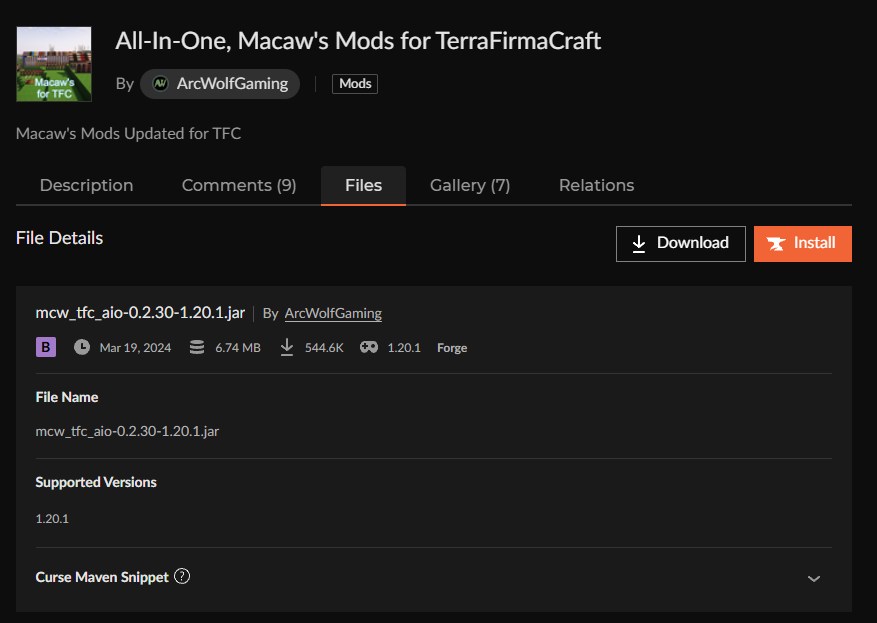Go to the Relations tab
Image resolution: width=877 pixels, height=623 pixels.
tap(596, 185)
